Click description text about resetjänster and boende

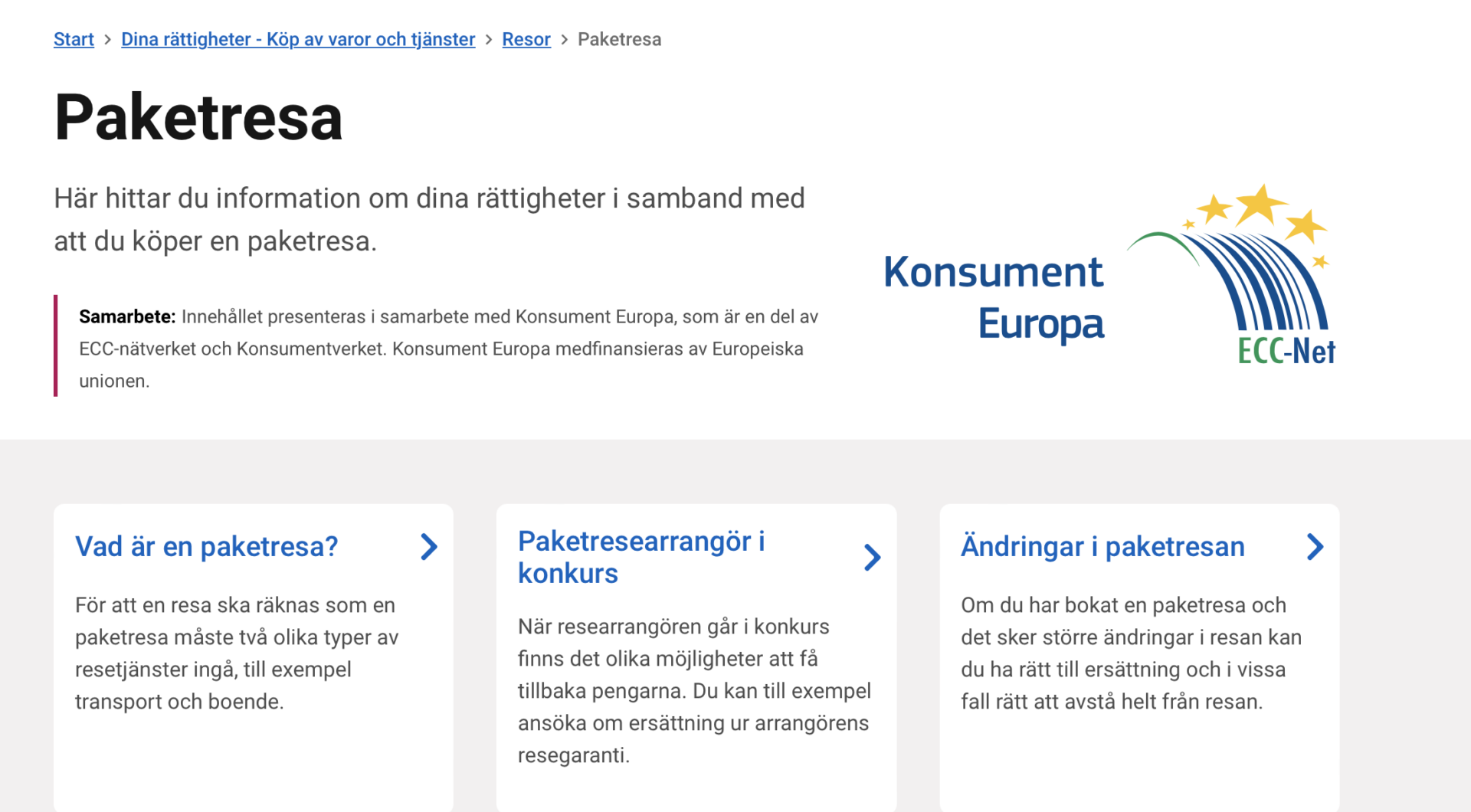237,653
